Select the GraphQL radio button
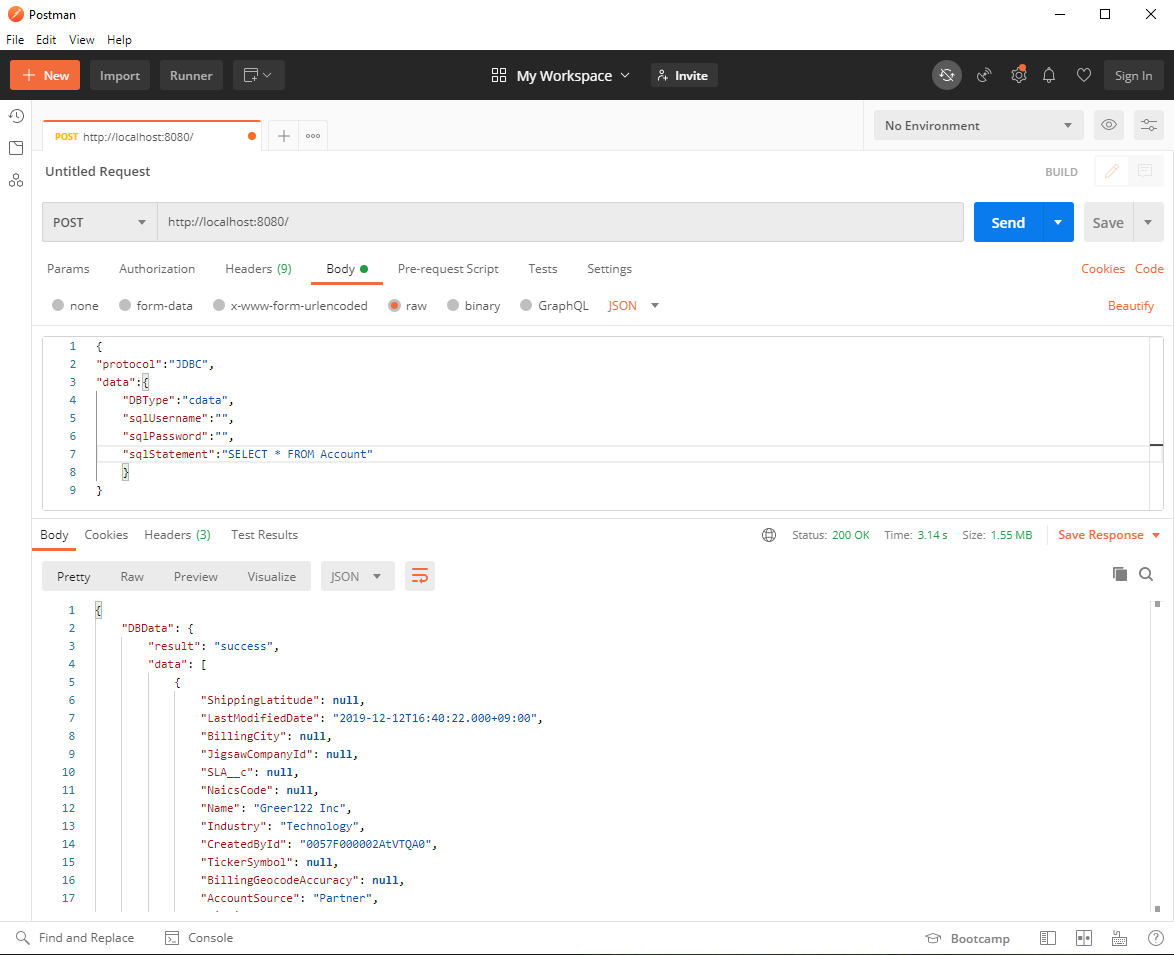This screenshot has width=1174, height=955. pos(526,306)
